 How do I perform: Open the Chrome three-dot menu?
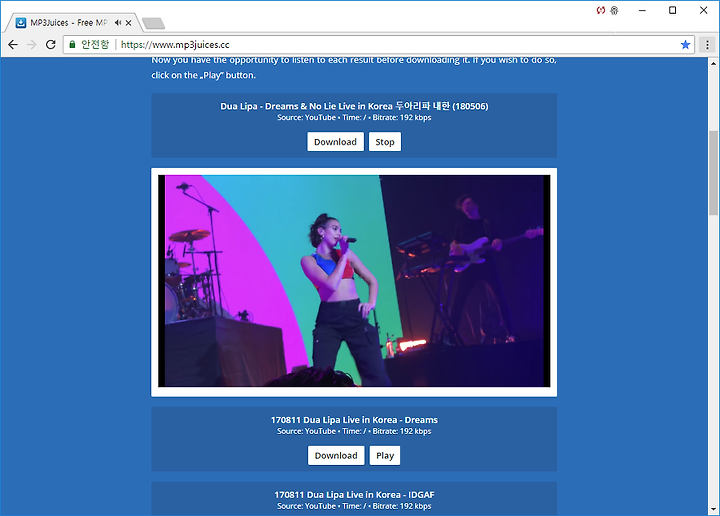click(707, 45)
